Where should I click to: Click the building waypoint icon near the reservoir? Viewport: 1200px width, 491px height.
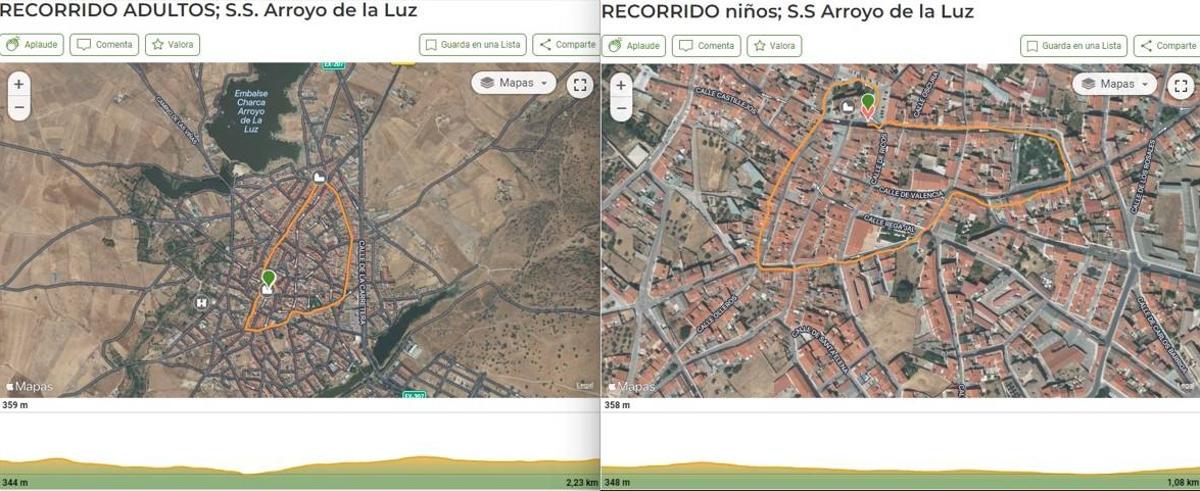coord(319,178)
